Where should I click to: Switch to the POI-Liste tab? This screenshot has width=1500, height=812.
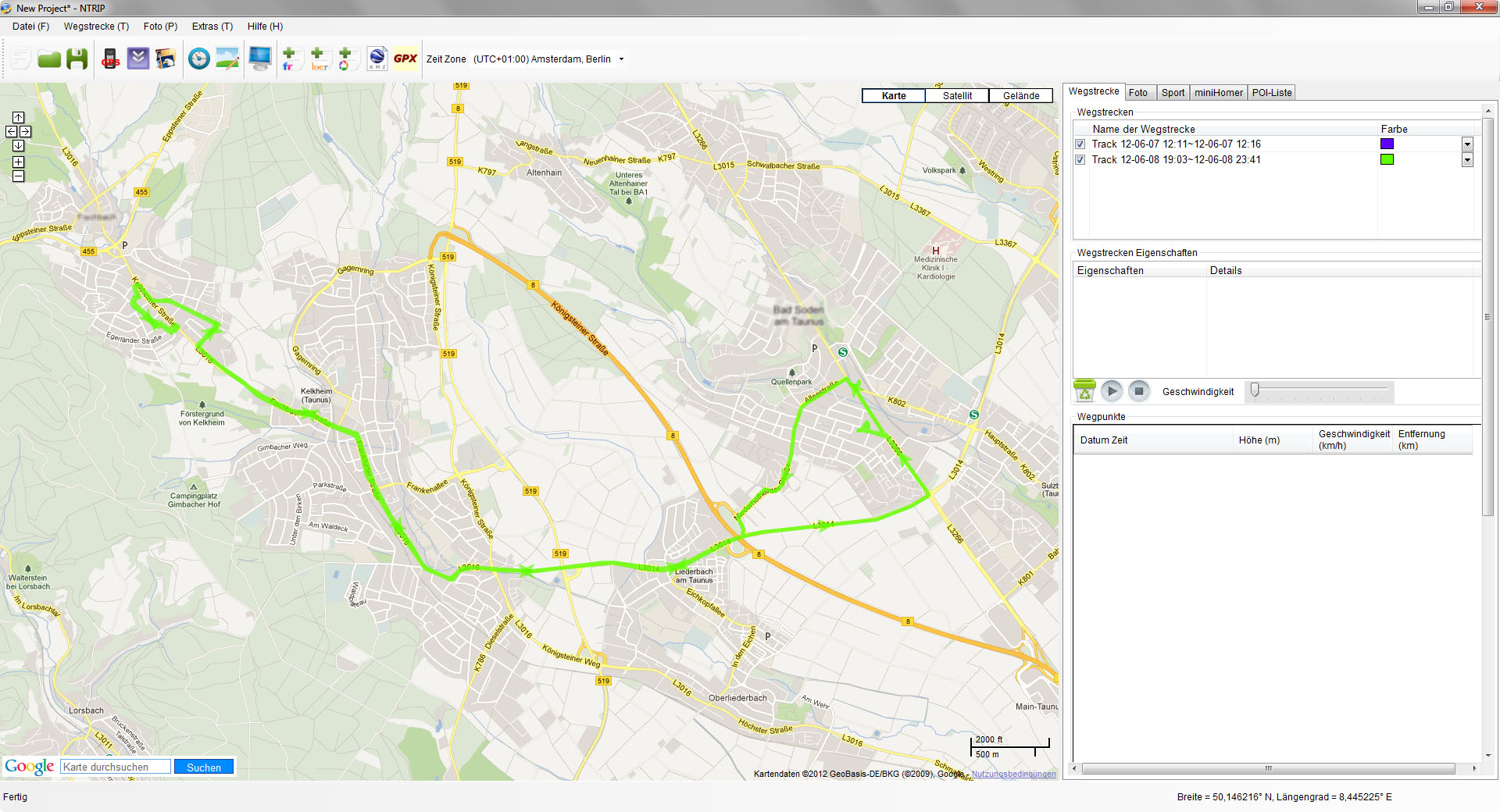[x=1271, y=93]
